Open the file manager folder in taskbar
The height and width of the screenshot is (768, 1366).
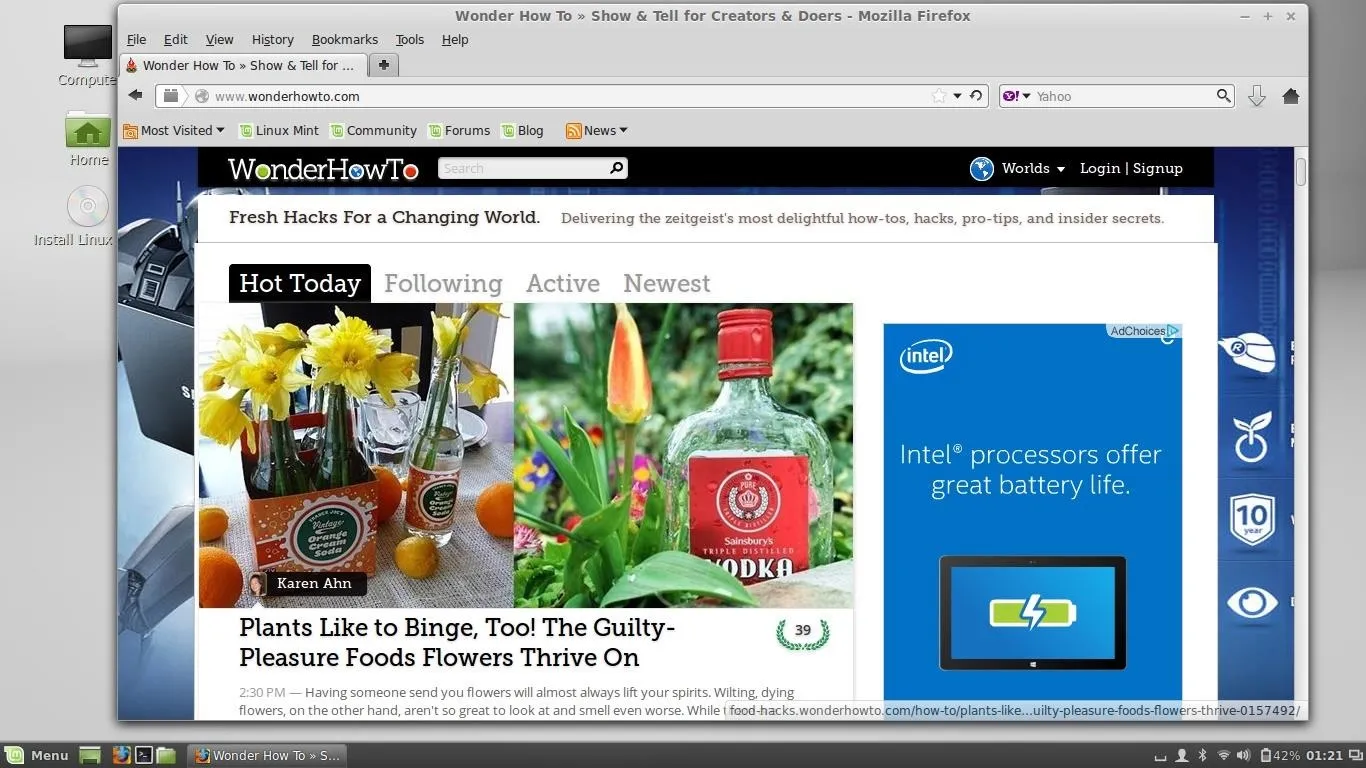pos(166,755)
